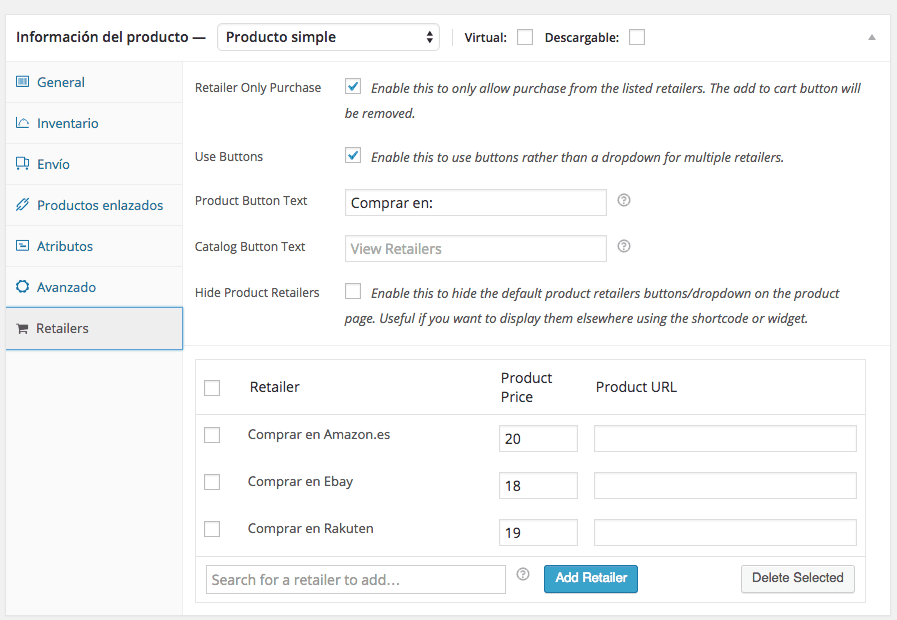Switch to the Atributos tab
This screenshot has height=620, width=897.
[x=65, y=246]
